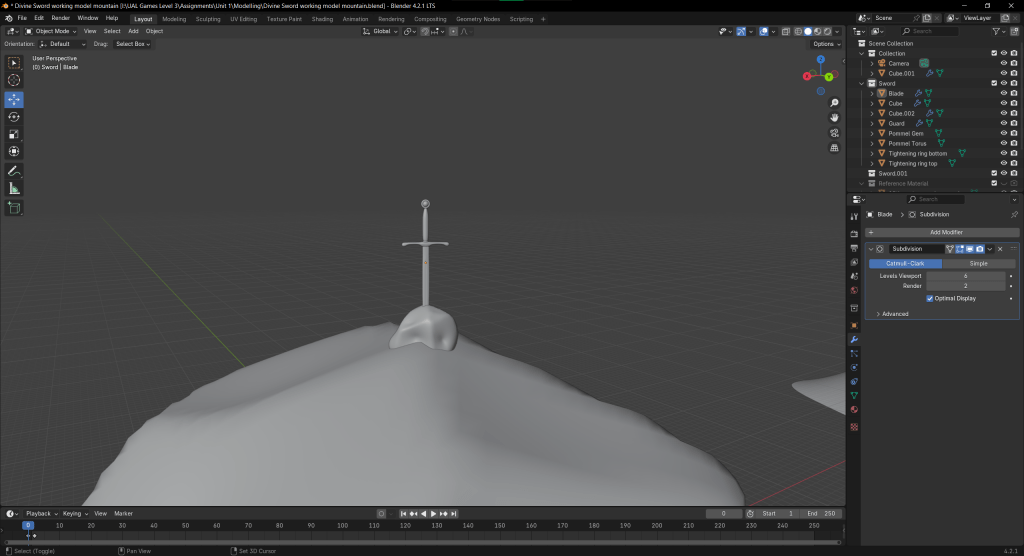Expand the Advanced subdivision section
The width and height of the screenshot is (1024, 556).
tap(894, 314)
